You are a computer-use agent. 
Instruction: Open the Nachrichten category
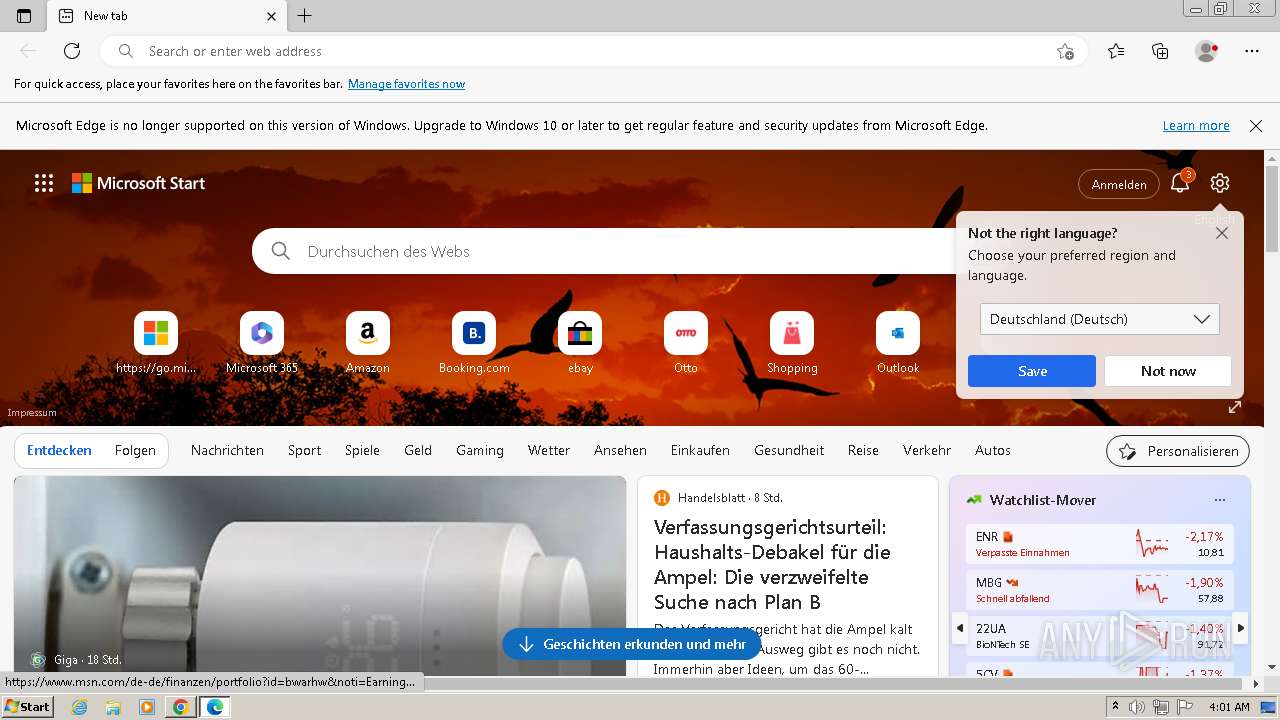point(227,451)
